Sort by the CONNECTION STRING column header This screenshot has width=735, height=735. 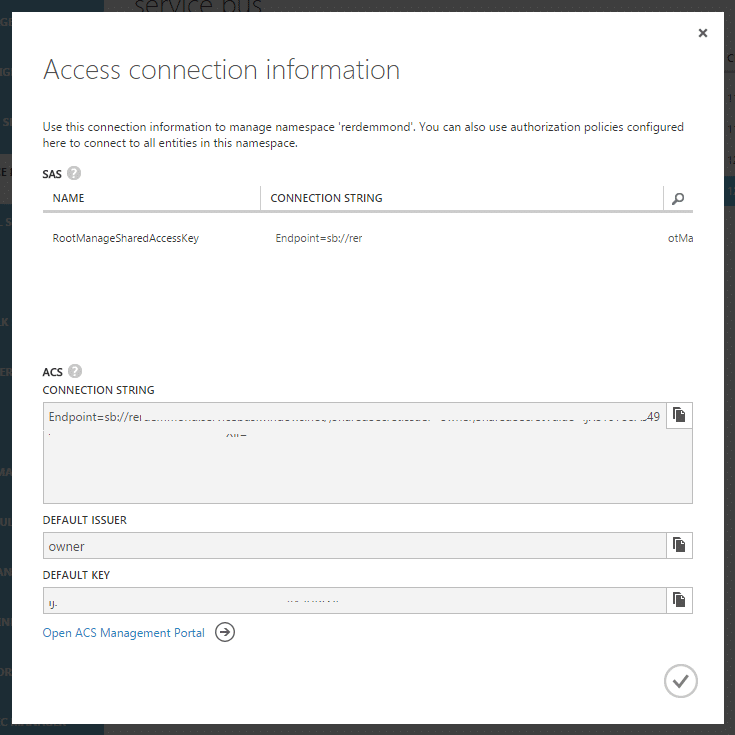coord(326,198)
